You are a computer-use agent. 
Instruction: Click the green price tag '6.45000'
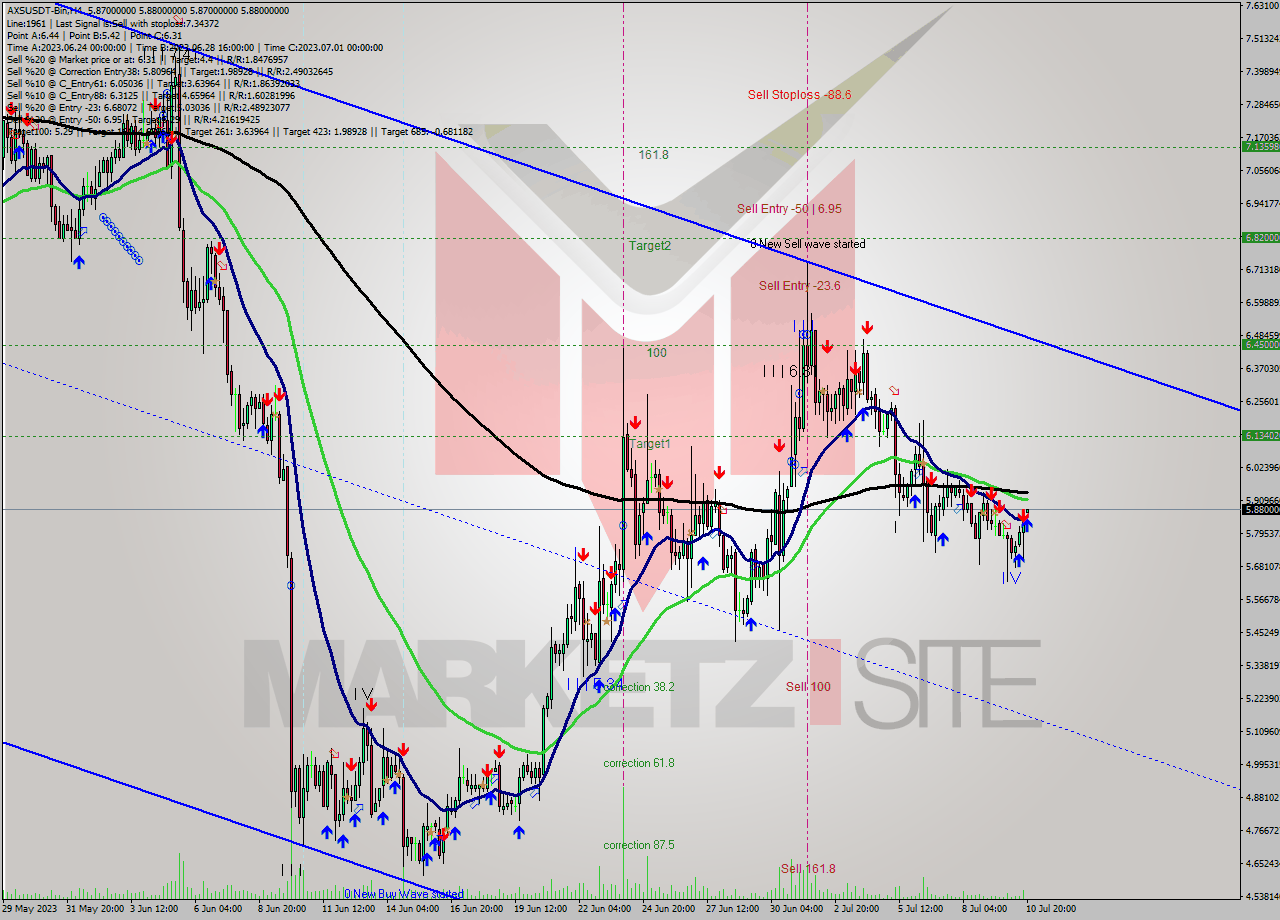1260,344
